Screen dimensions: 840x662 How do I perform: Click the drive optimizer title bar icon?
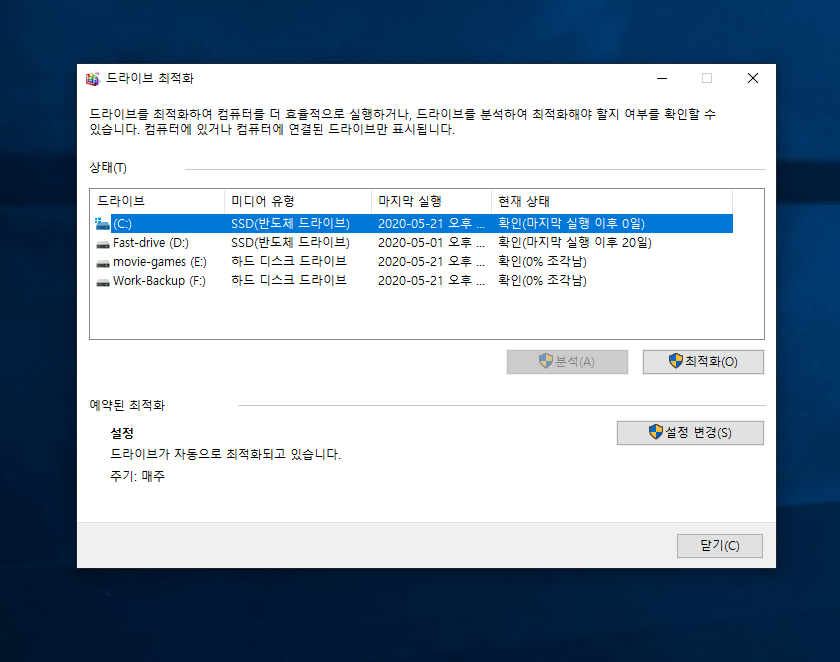coord(93,79)
